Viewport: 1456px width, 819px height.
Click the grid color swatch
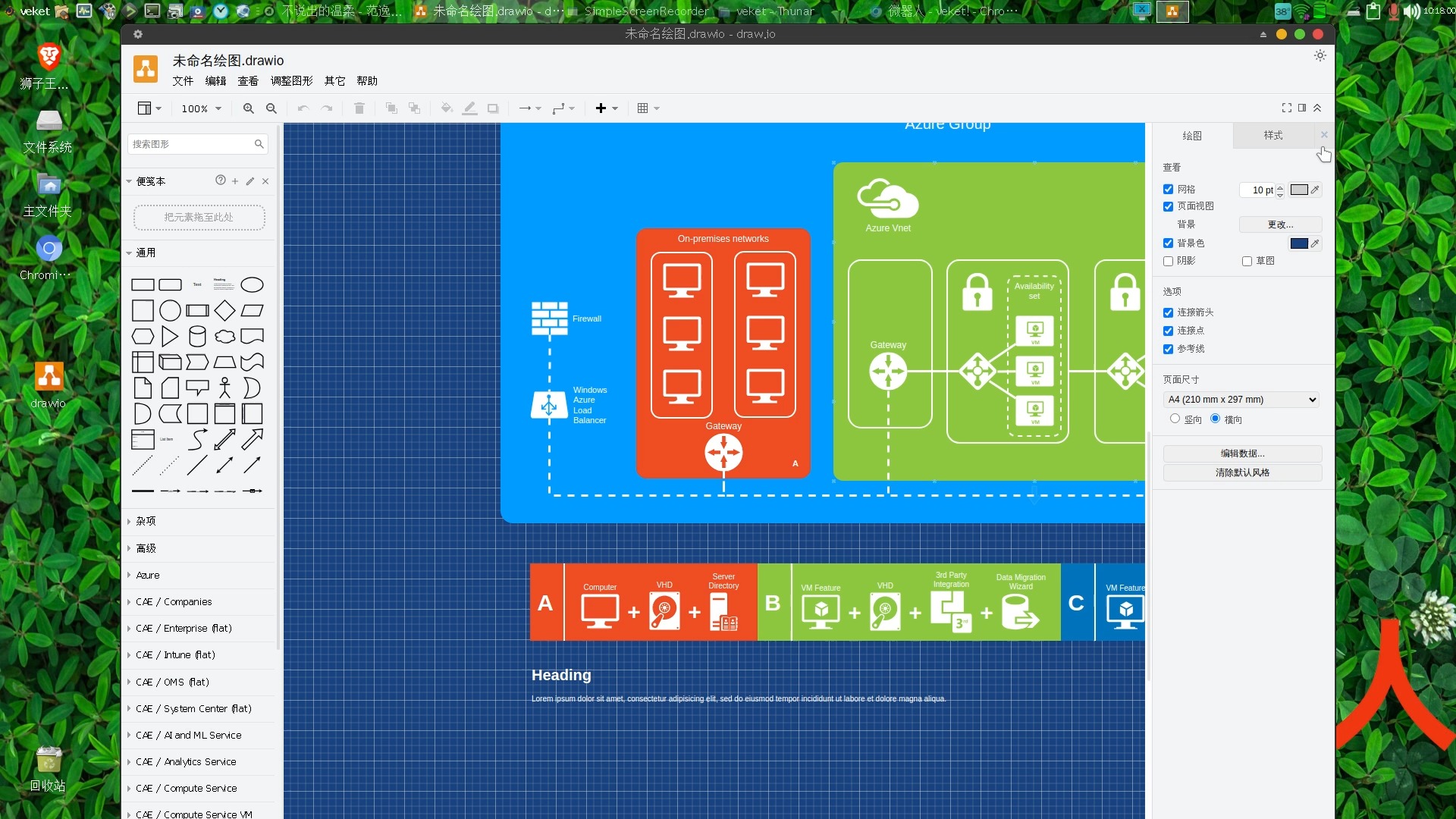point(1299,190)
